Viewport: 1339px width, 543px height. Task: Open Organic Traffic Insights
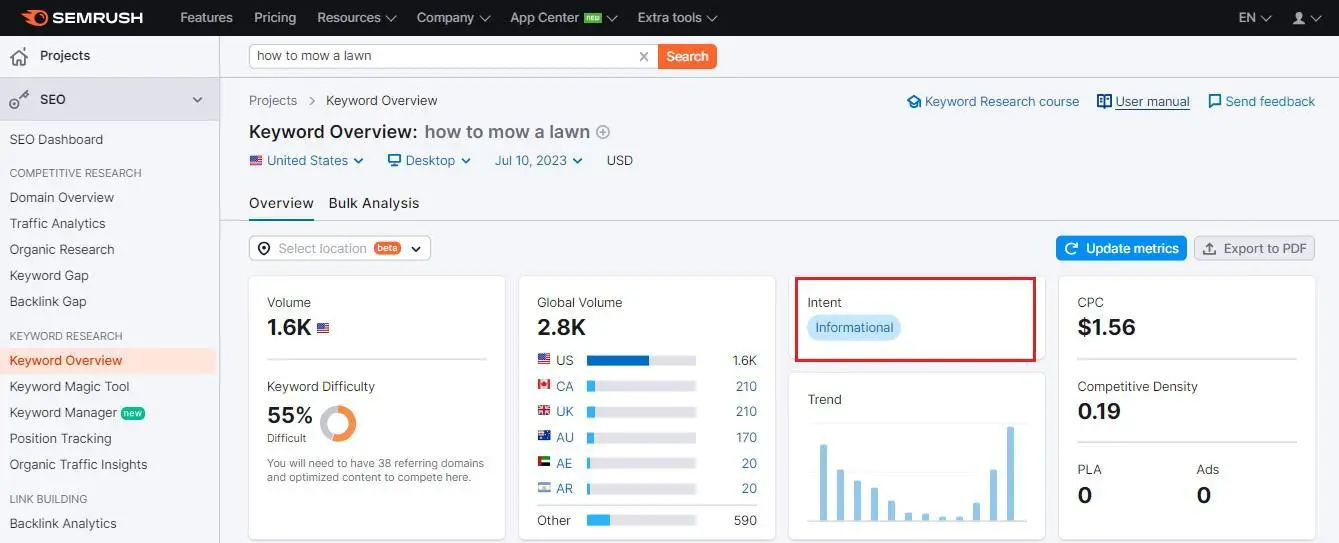click(78, 464)
